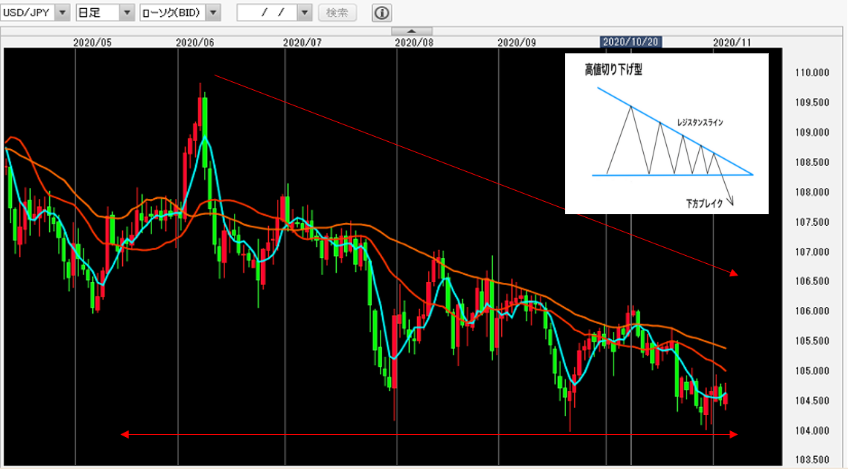Open the USD/JPY currency pair dropdown
The image size is (848, 469).
[62, 13]
